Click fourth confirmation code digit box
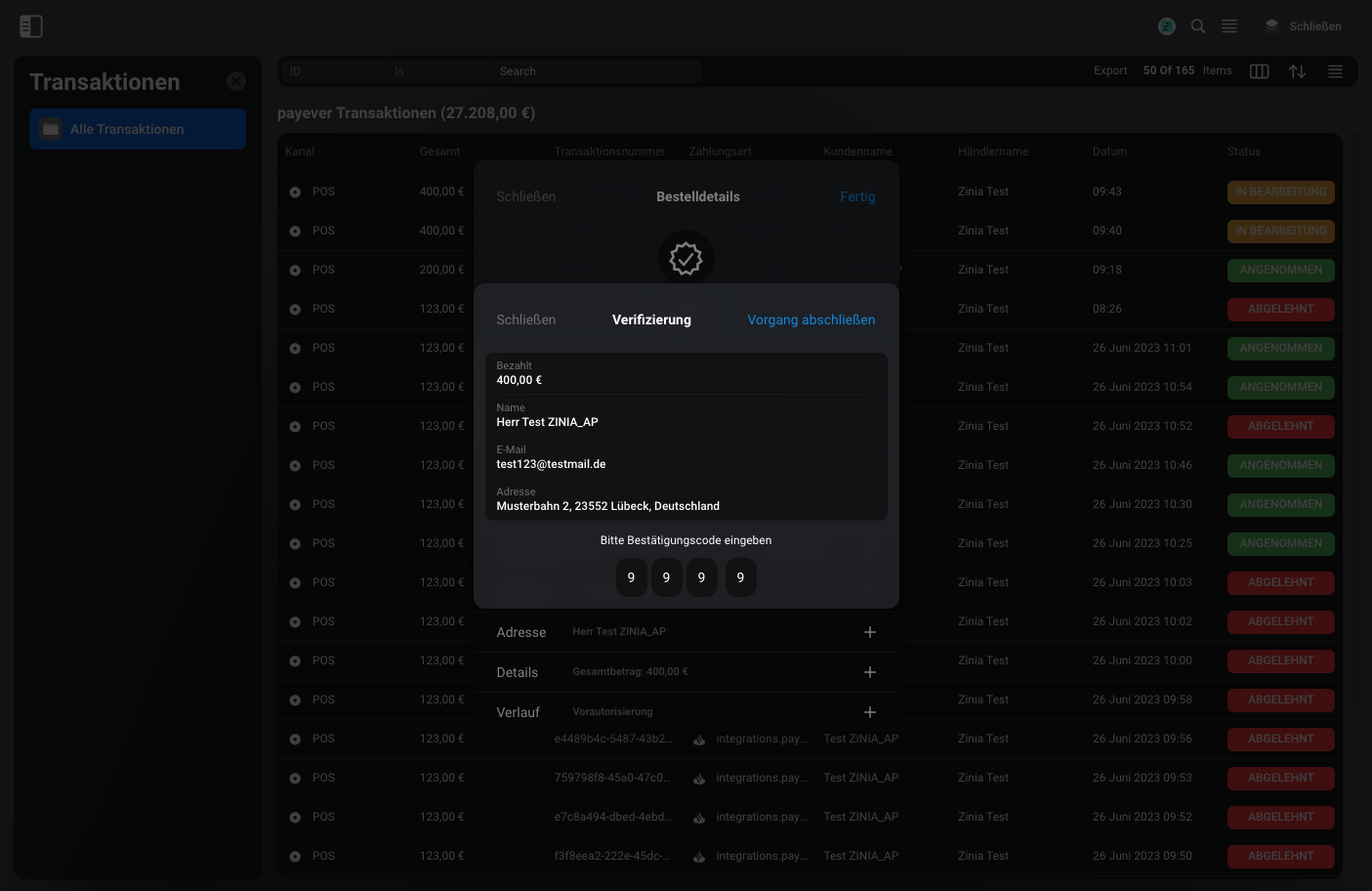 click(741, 577)
